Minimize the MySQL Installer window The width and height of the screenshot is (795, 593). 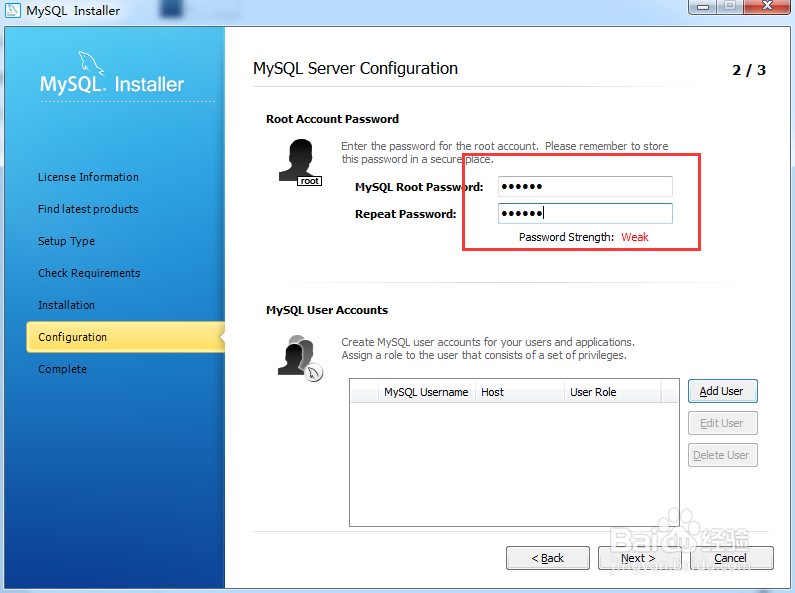pyautogui.click(x=703, y=6)
